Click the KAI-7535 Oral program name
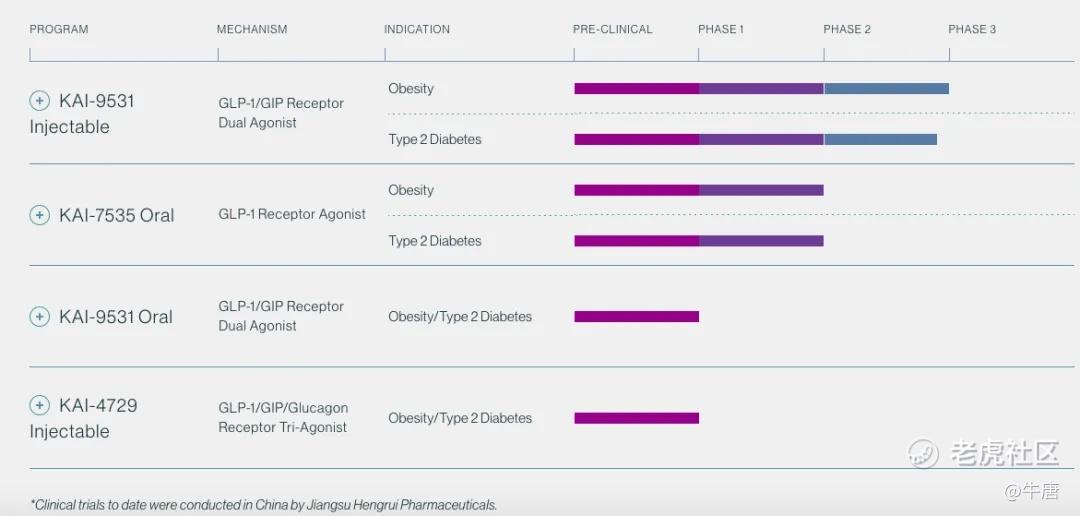1080x516 pixels. pyautogui.click(x=116, y=215)
